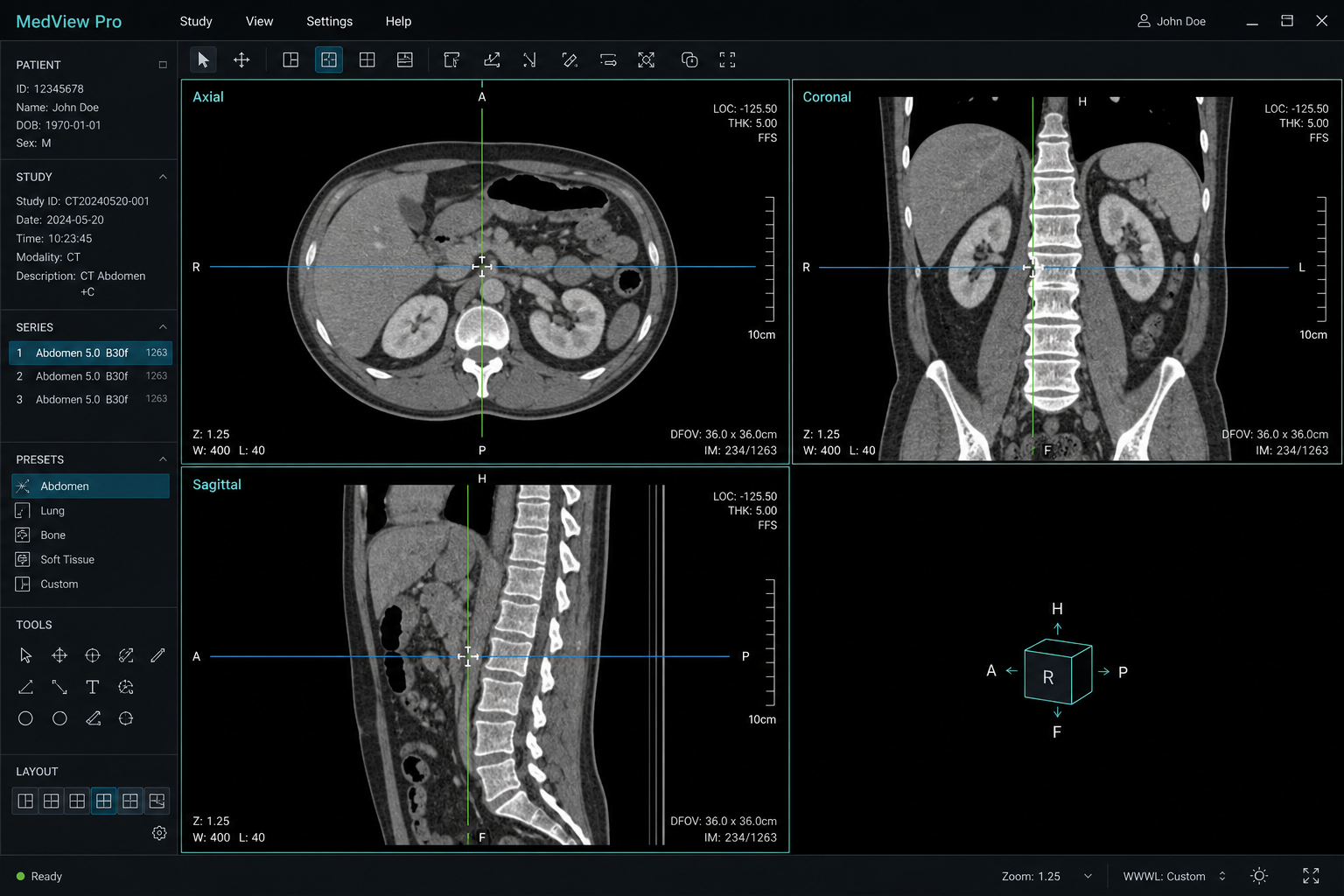Select series 3 Abdomen 5.0 B30f

pyautogui.click(x=90, y=399)
